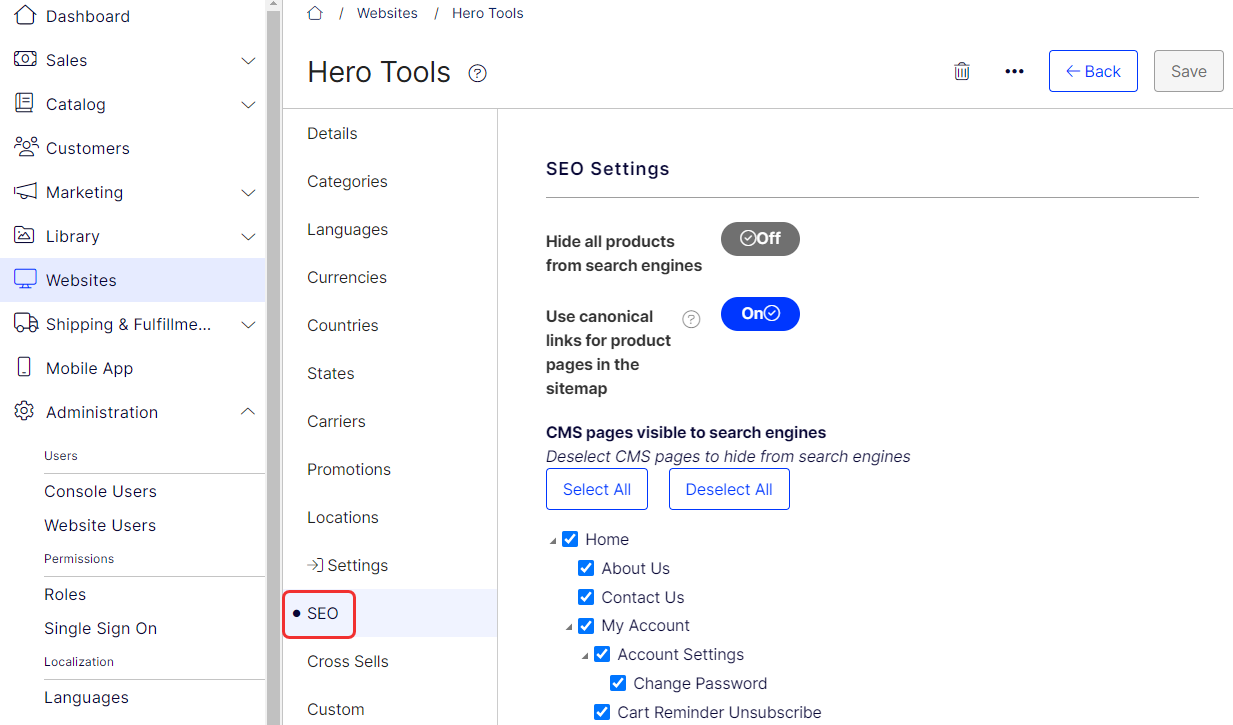Viewport: 1233px width, 725px height.
Task: Expand the Sales menu chevron
Action: pyautogui.click(x=249, y=60)
